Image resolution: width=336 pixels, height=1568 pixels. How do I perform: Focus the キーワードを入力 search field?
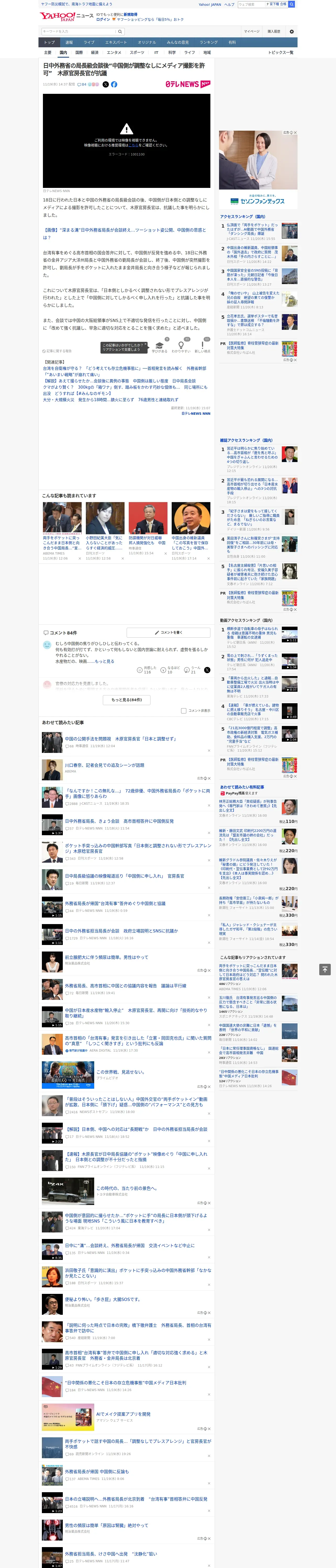pyautogui.click(x=79, y=31)
